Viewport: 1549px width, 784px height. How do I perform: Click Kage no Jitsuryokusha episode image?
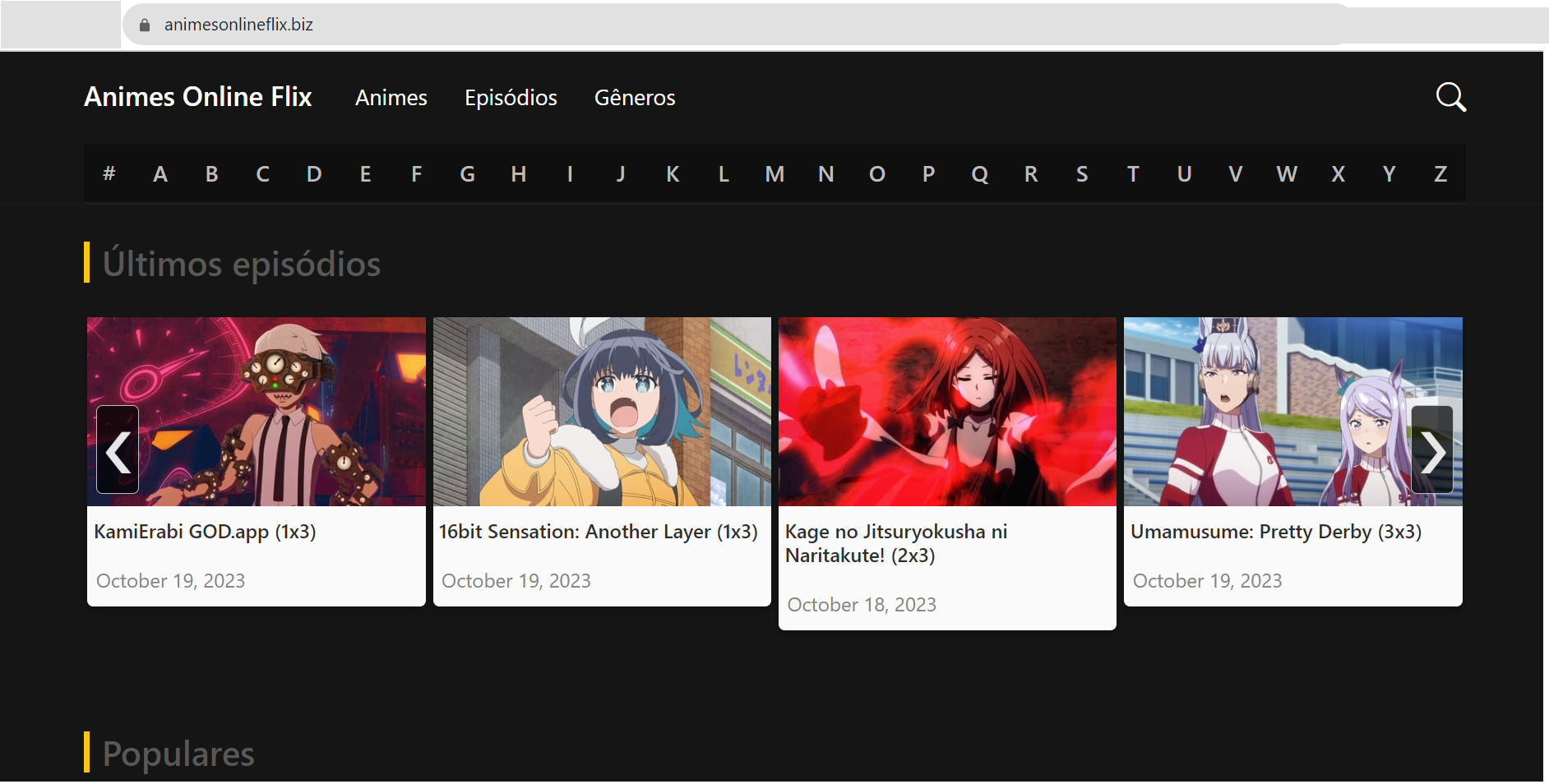pos(947,411)
